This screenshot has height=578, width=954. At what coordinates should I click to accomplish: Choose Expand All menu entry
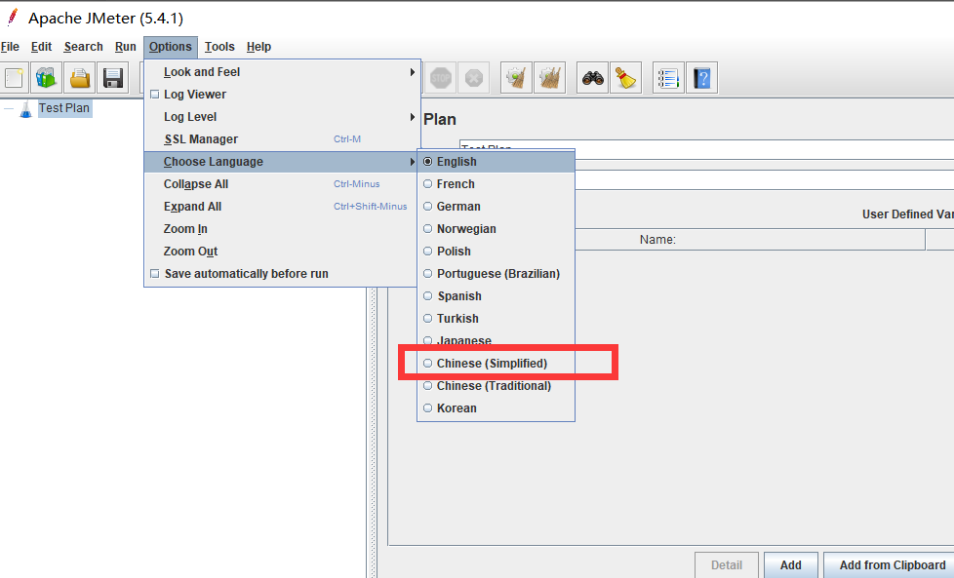(x=282, y=206)
